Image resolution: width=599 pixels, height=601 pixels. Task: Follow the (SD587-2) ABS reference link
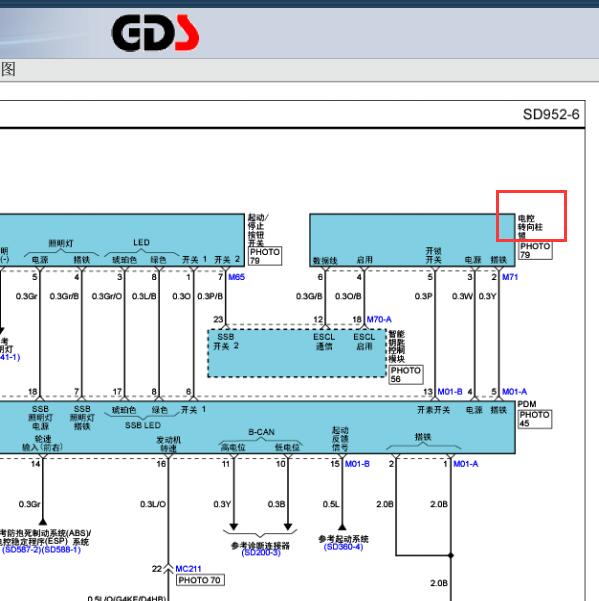point(21,550)
